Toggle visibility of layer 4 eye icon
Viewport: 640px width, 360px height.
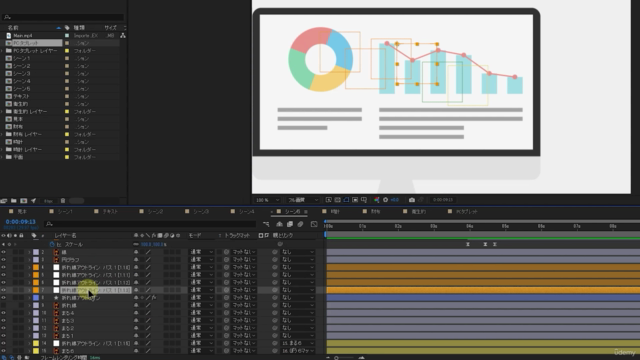(3, 267)
